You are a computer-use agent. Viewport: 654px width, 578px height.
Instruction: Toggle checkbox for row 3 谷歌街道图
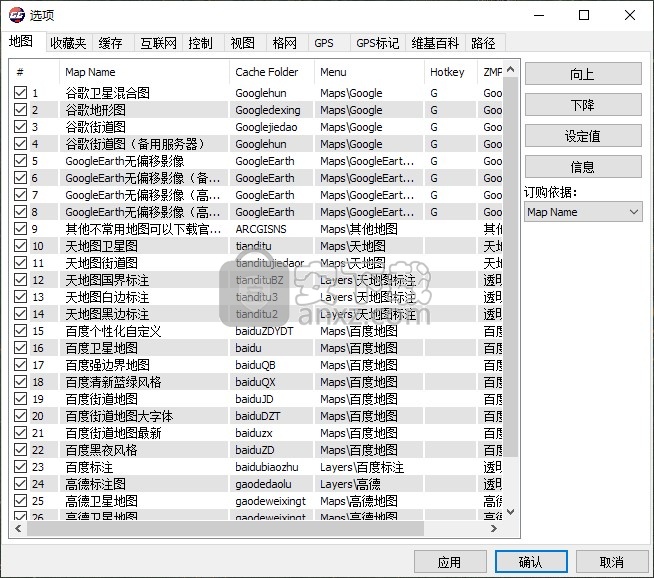20,127
